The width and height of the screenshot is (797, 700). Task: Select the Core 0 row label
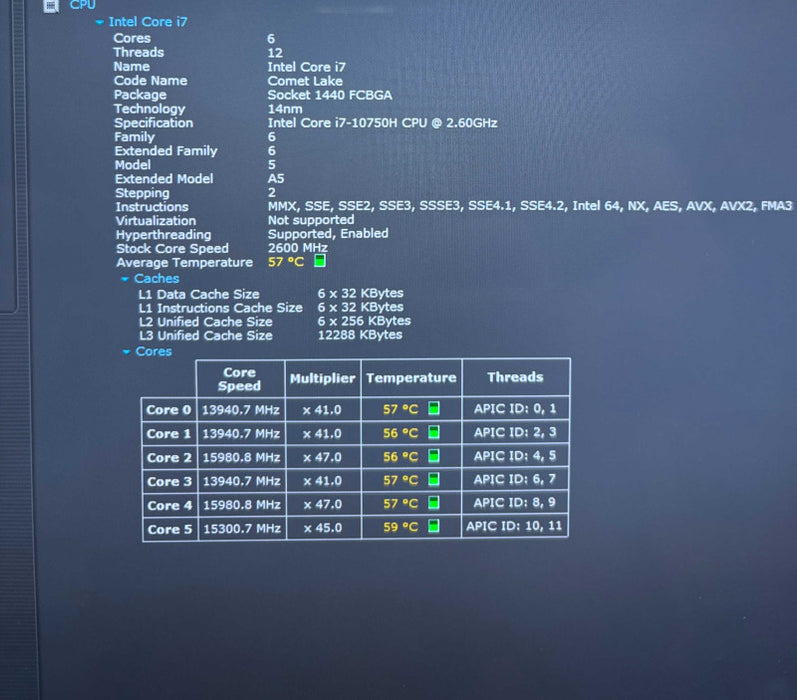tap(168, 410)
